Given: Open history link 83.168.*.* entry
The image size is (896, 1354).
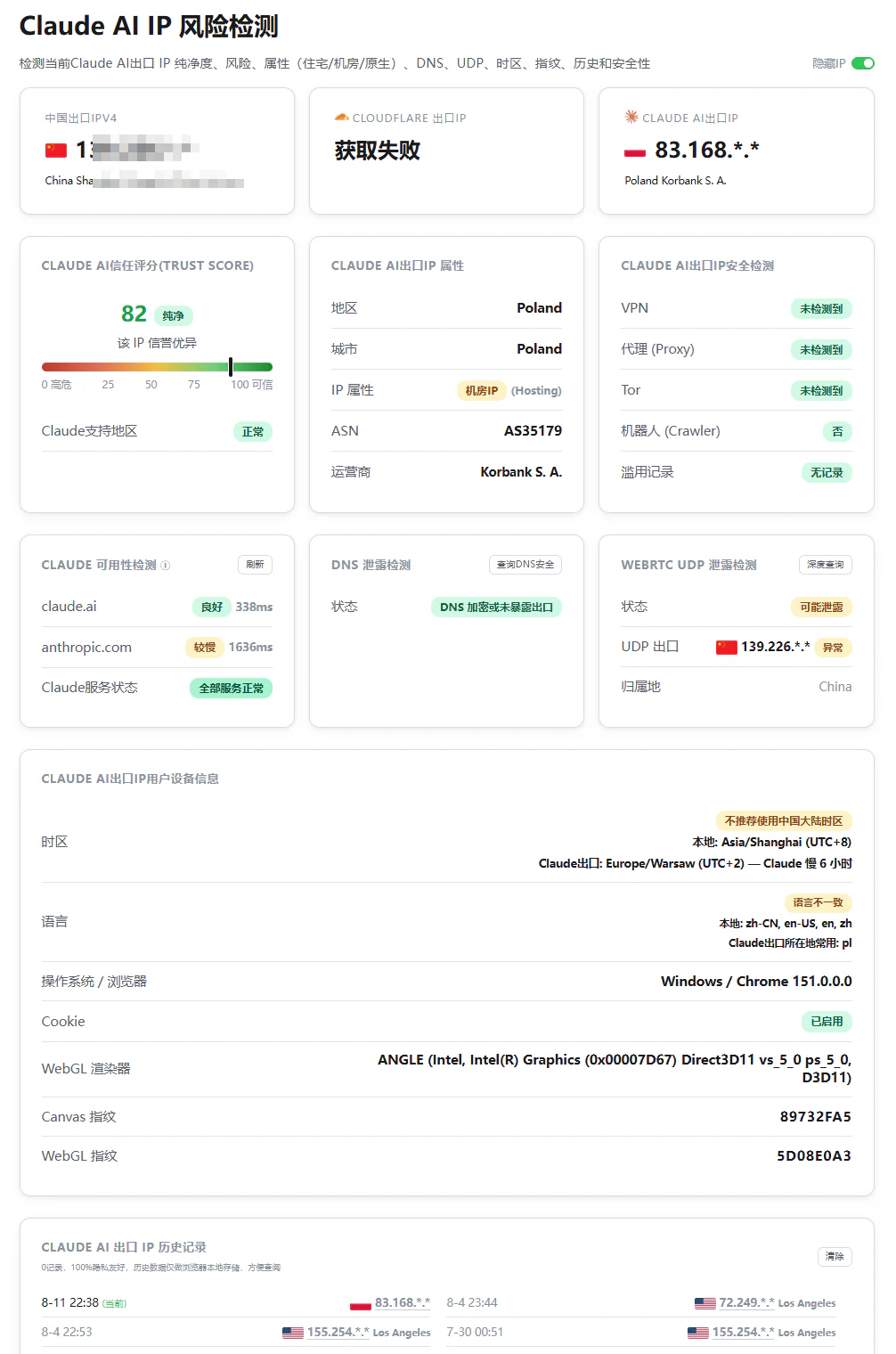Looking at the screenshot, I should [x=403, y=1302].
